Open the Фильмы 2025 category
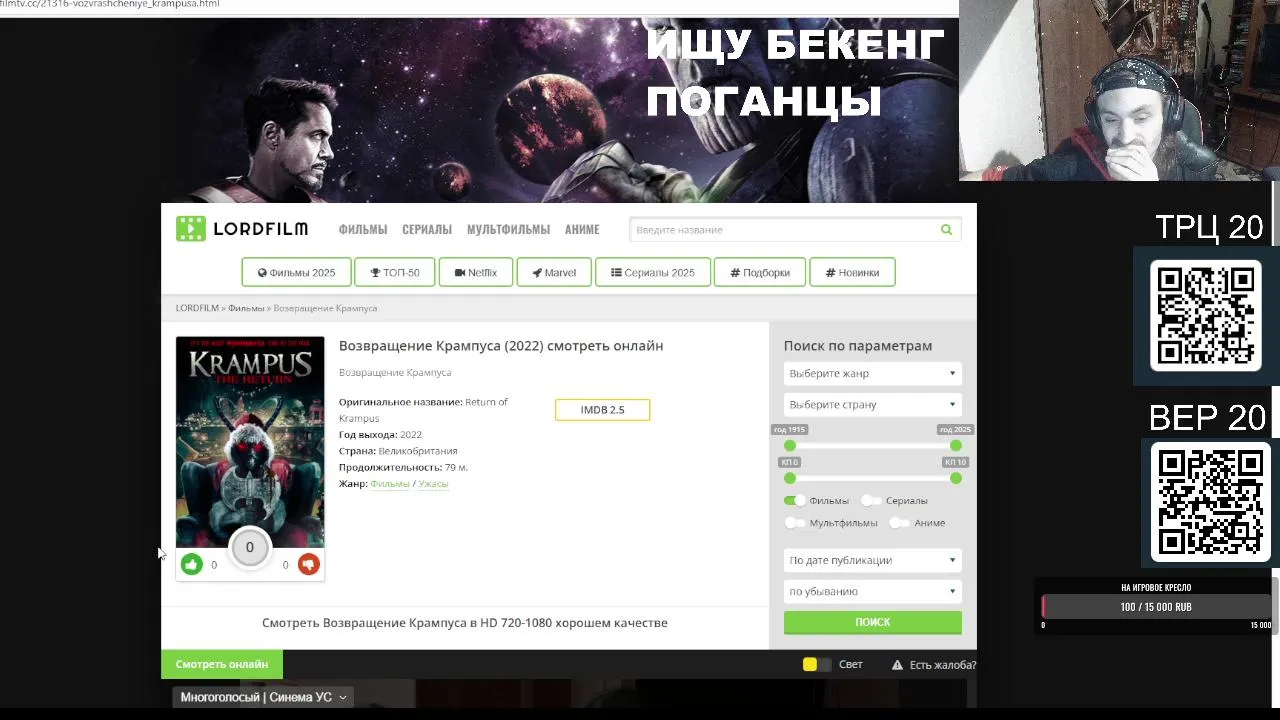 pos(296,272)
